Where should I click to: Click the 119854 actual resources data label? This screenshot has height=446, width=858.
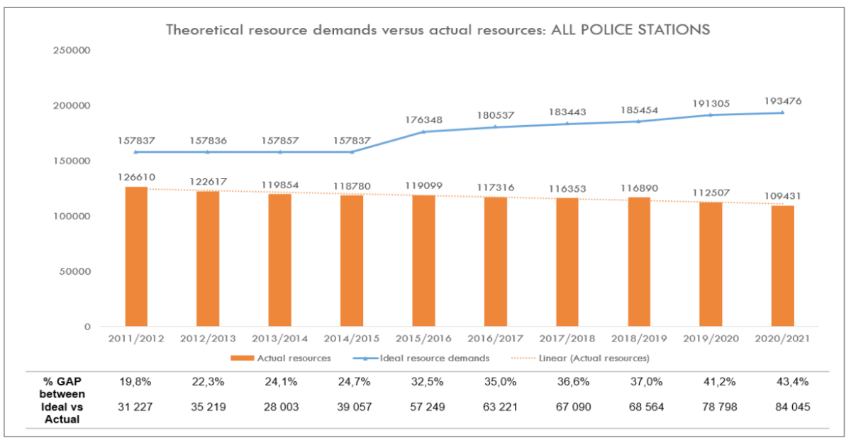280,185
